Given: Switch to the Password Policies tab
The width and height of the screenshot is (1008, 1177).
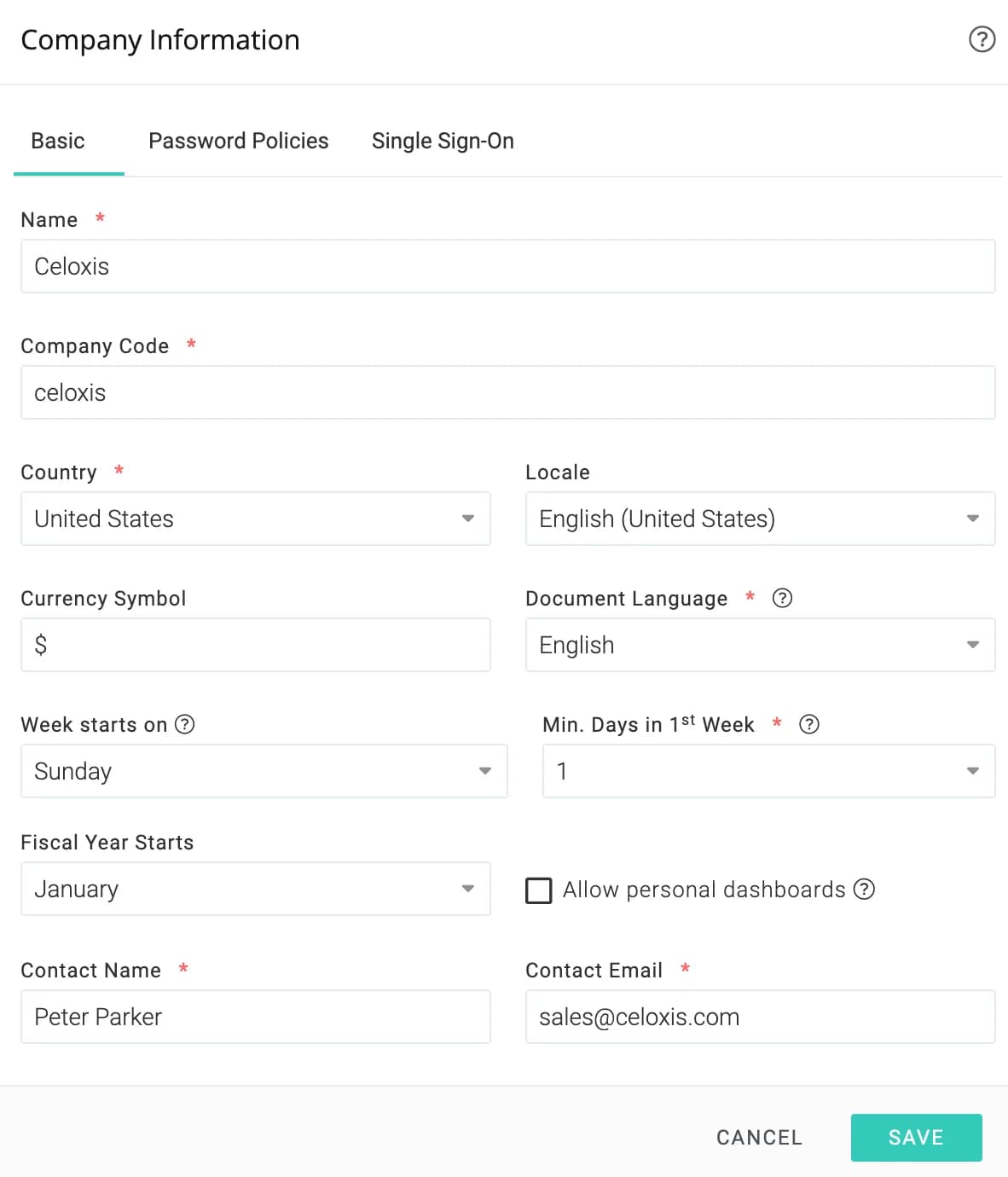Looking at the screenshot, I should [239, 141].
